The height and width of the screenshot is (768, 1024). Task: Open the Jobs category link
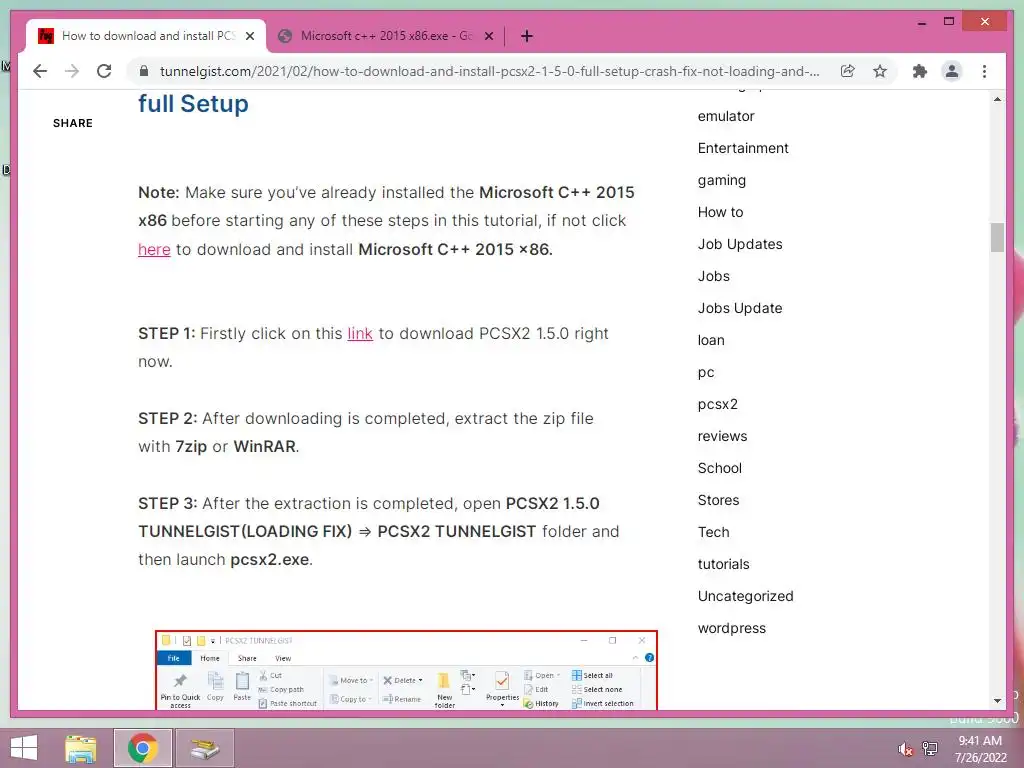pyautogui.click(x=713, y=276)
